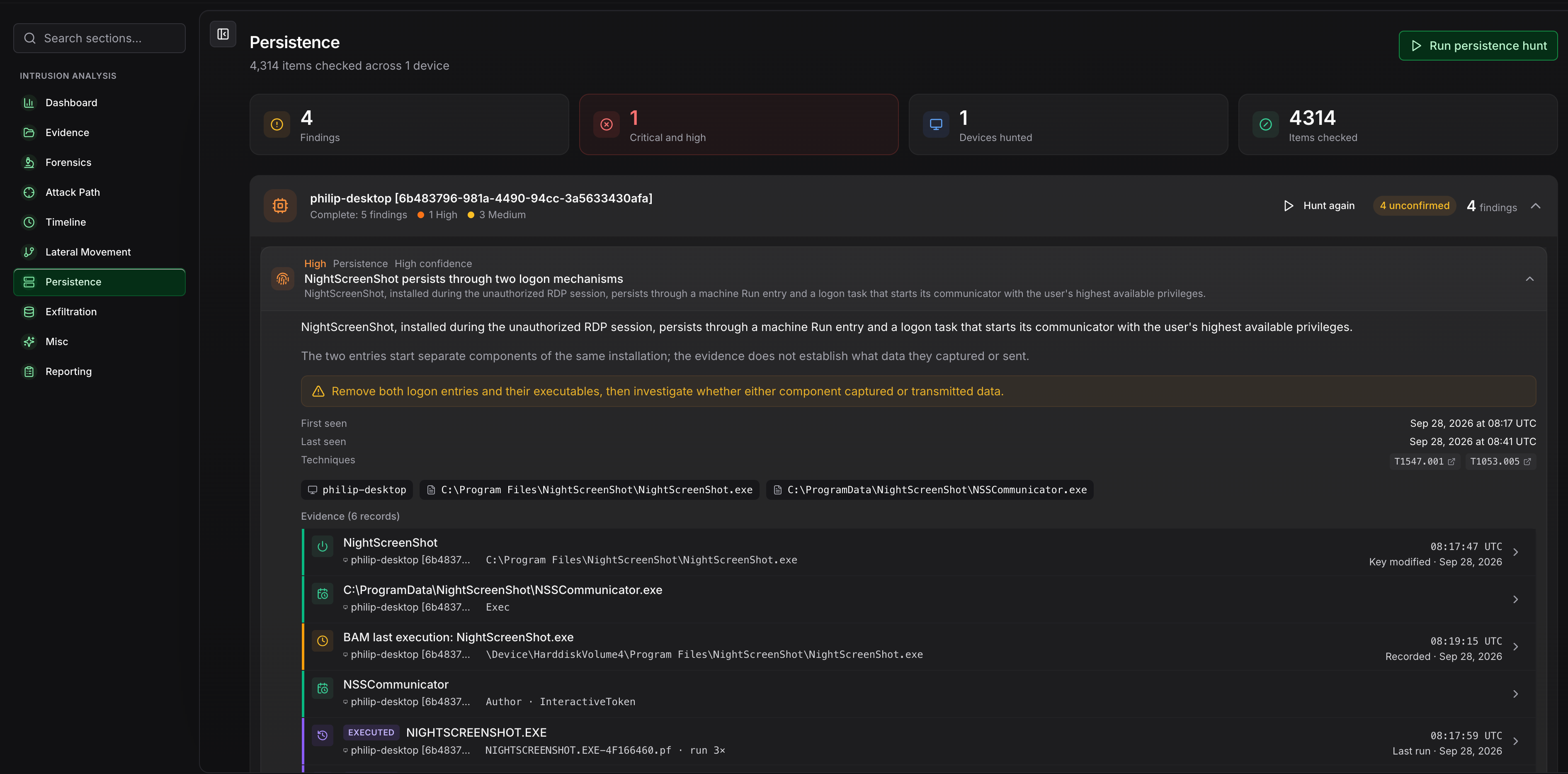This screenshot has width=1568, height=774.
Task: Click the Exfiltration database icon
Action: coord(29,312)
